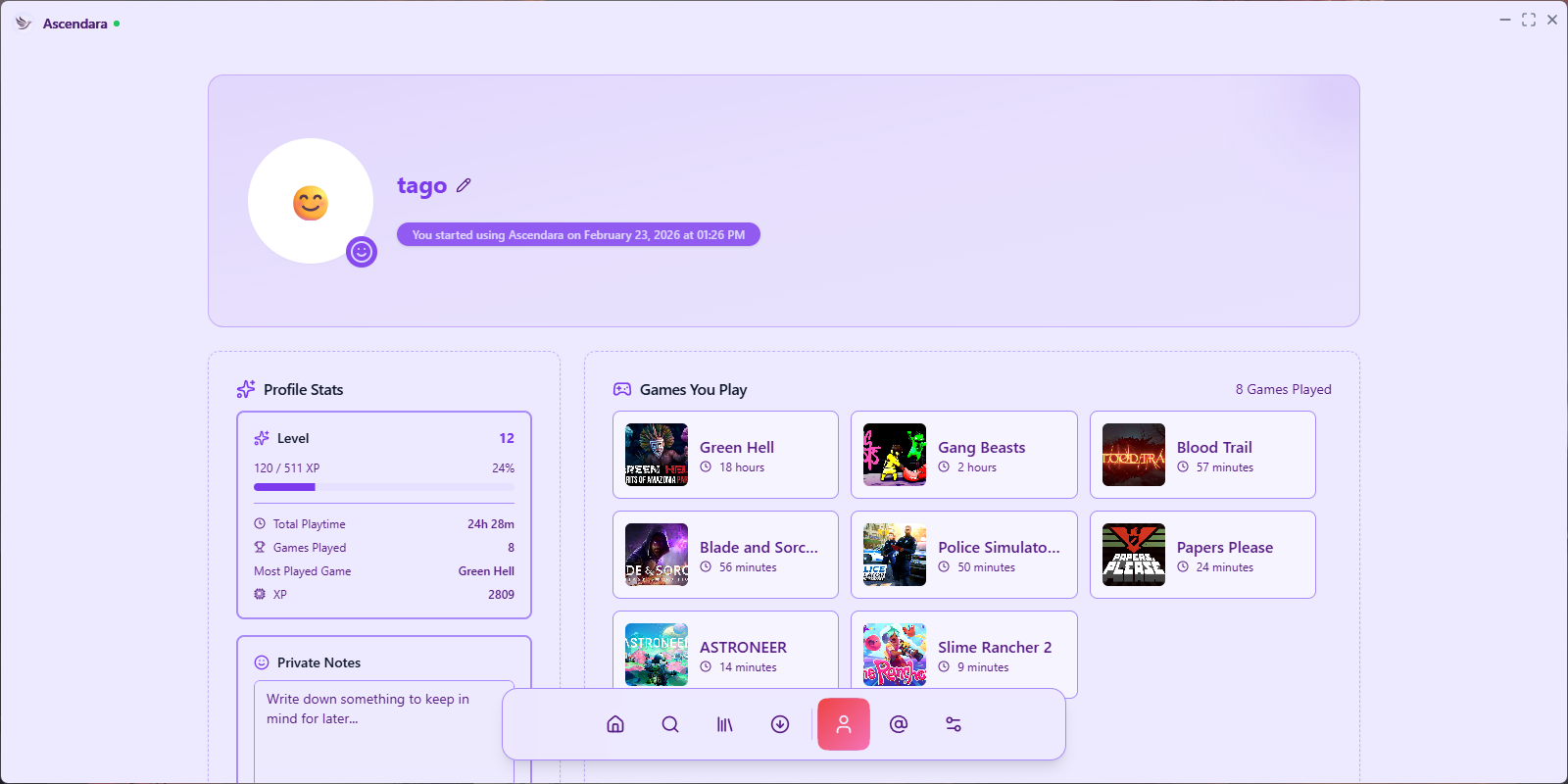The image size is (1568, 784).
Task: Go to Home in navigation dock
Action: click(615, 724)
